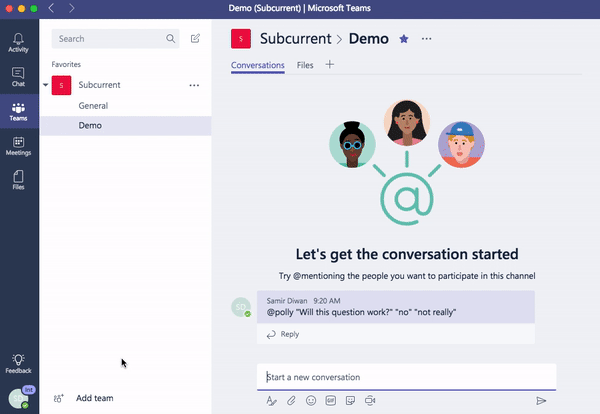Click the Favorites section label

[66, 64]
